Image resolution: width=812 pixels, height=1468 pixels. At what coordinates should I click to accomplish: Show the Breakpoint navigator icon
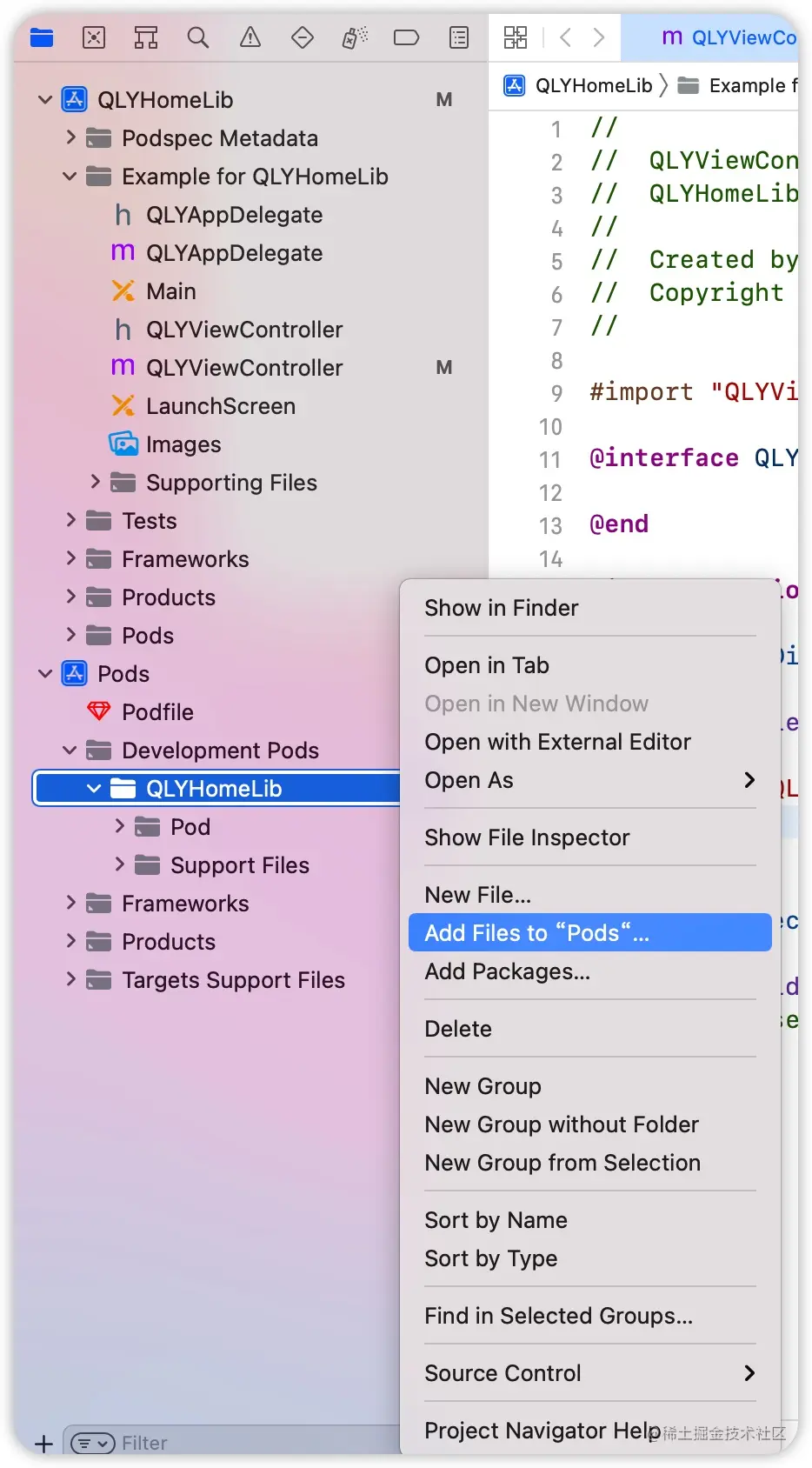(x=407, y=37)
